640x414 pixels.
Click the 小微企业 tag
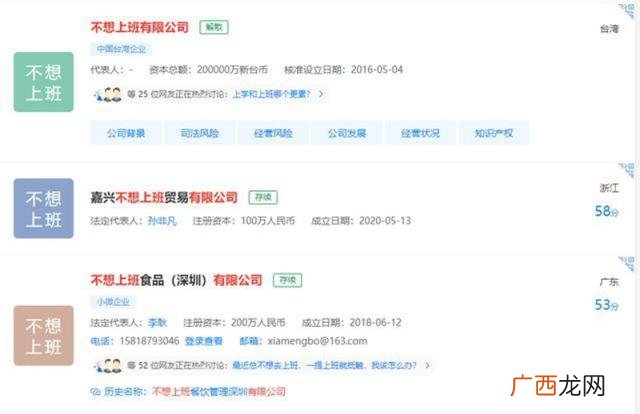click(x=113, y=302)
